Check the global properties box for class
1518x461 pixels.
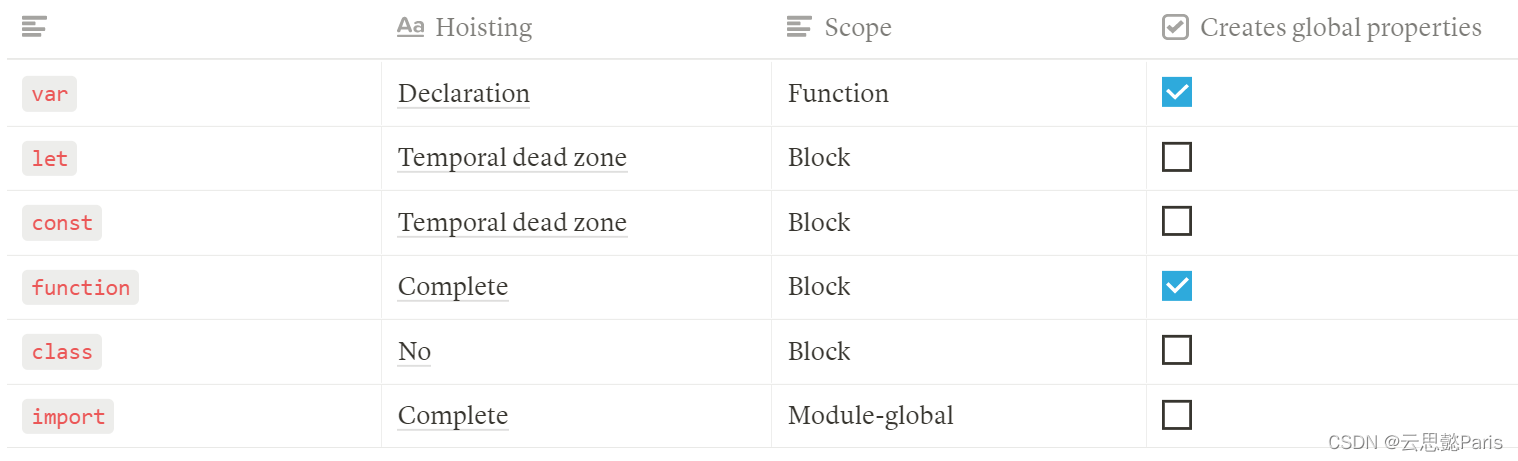point(1177,350)
